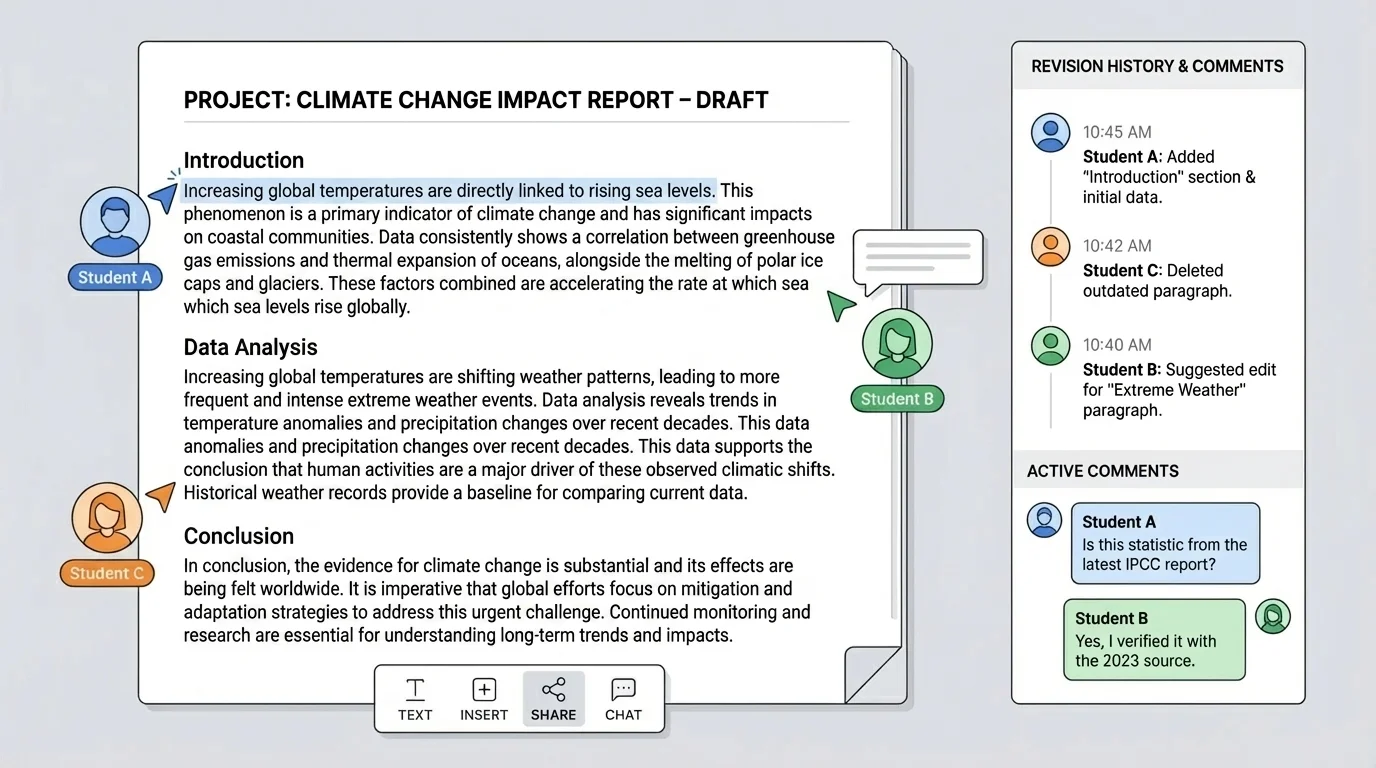Open the comment speech bubble near Student B
Screen dimensions: 1376x768
[x=916, y=258]
